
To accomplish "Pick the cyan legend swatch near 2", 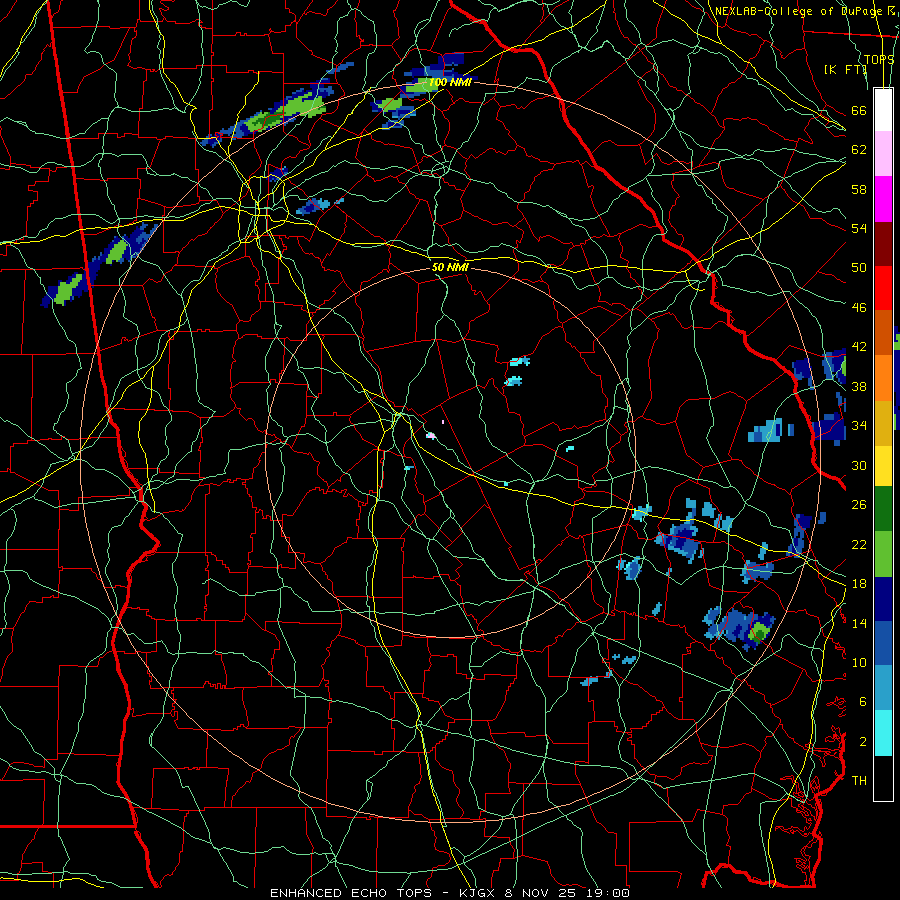I will (x=883, y=733).
